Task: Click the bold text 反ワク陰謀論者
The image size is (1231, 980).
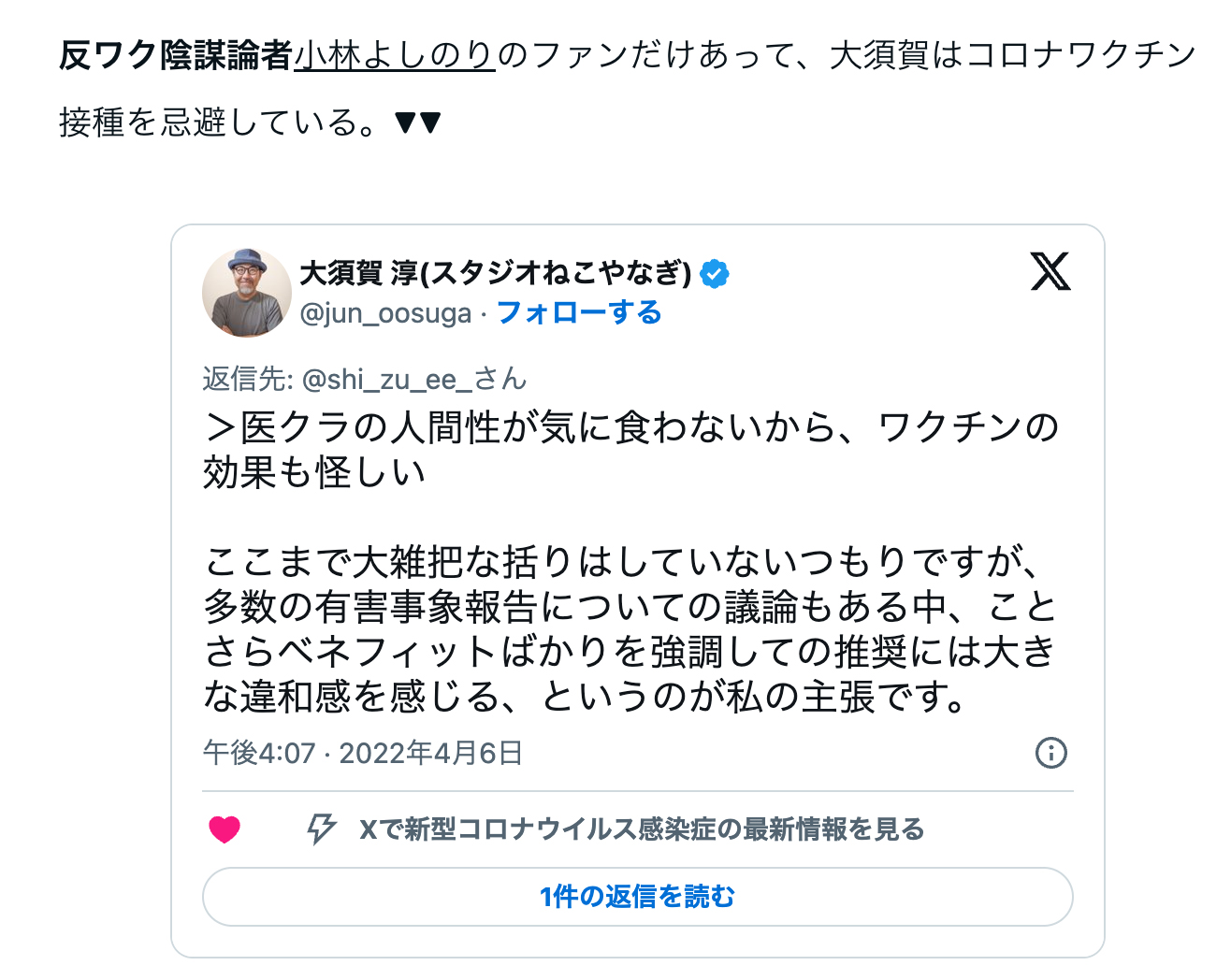Action: click(x=176, y=55)
